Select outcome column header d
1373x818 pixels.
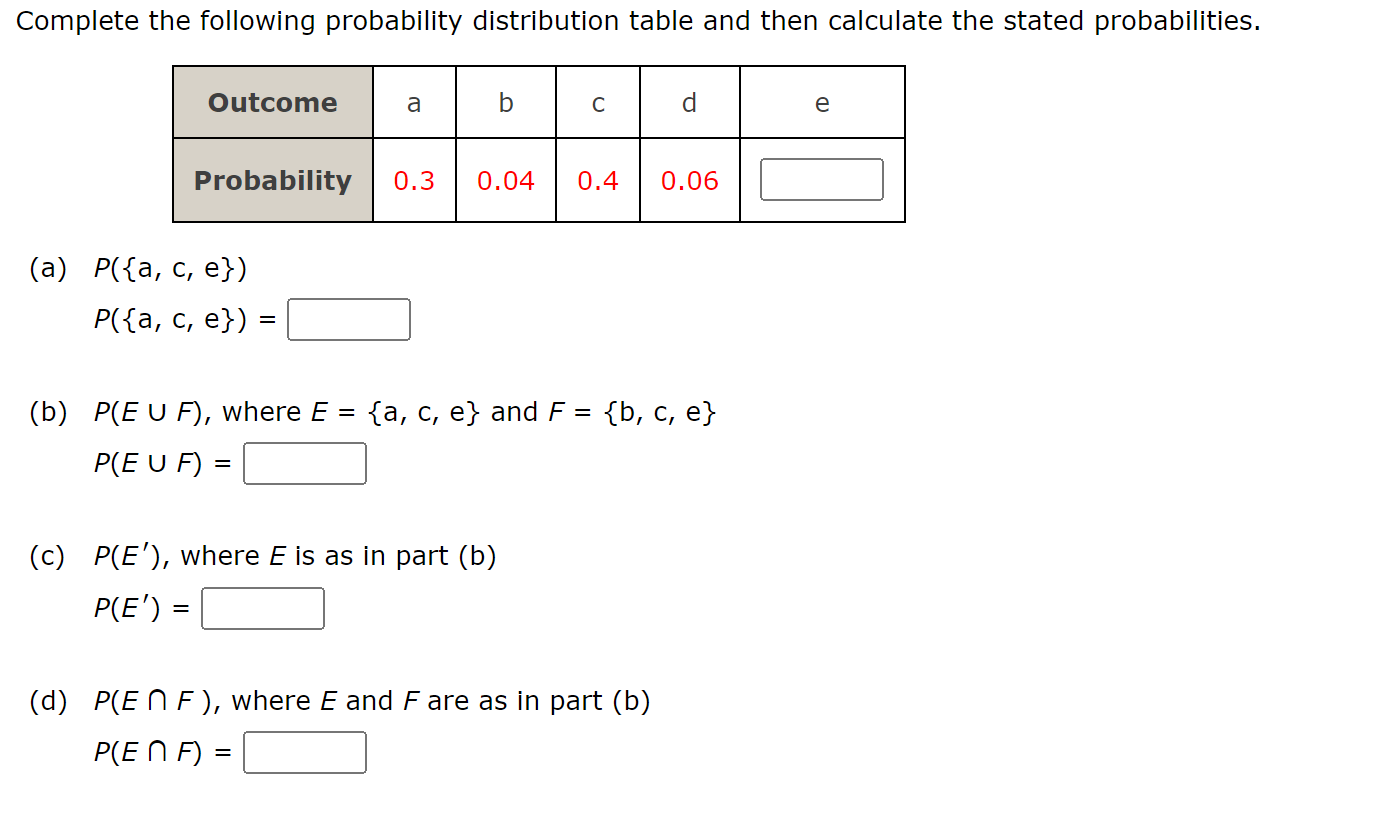click(x=689, y=102)
